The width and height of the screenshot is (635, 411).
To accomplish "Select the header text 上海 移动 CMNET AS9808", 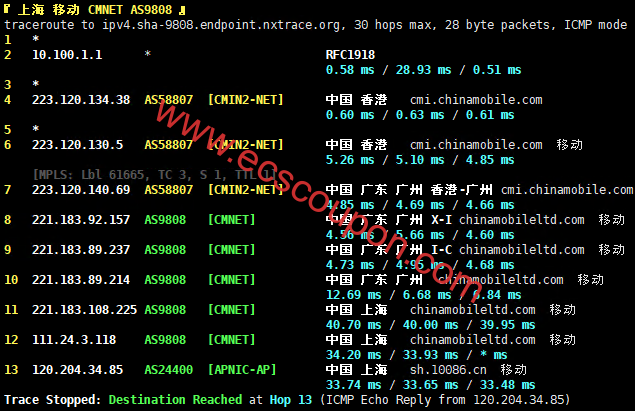I will point(95,9).
